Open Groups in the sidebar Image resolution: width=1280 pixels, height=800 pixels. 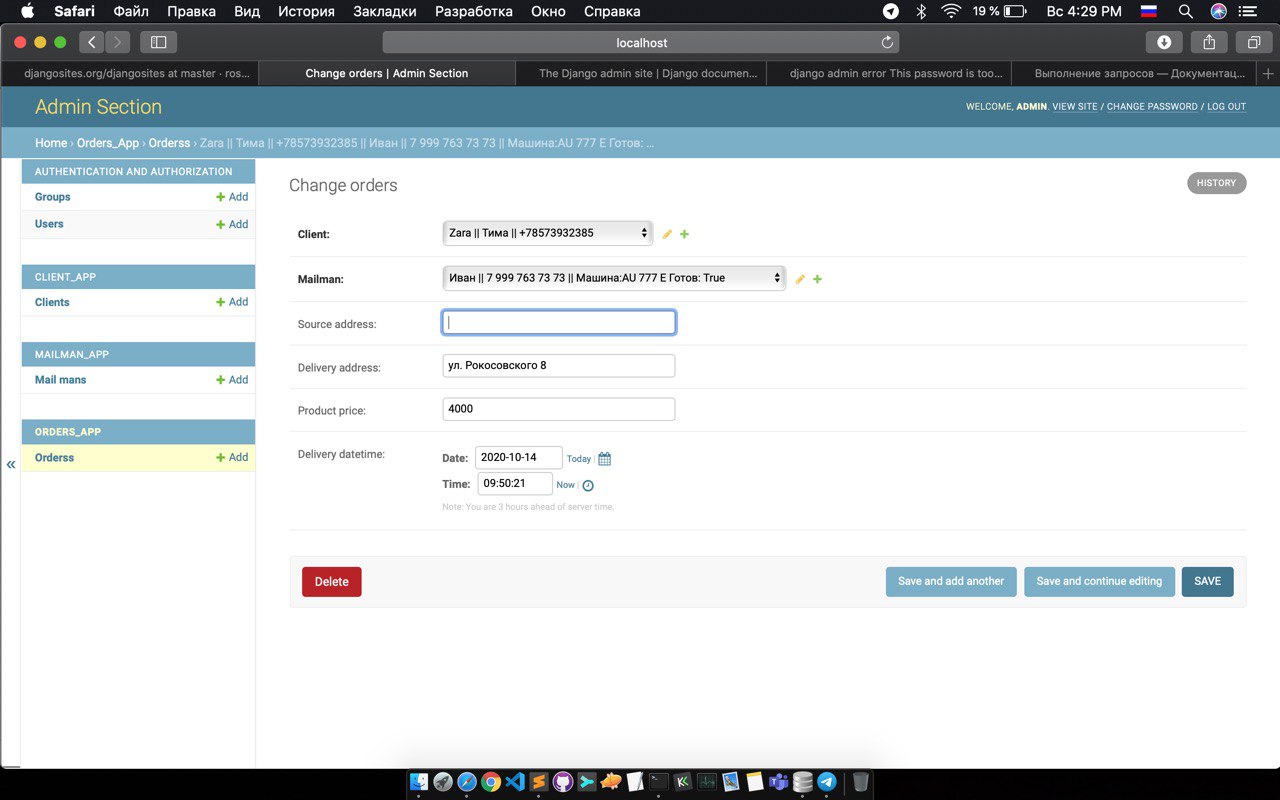coord(52,197)
